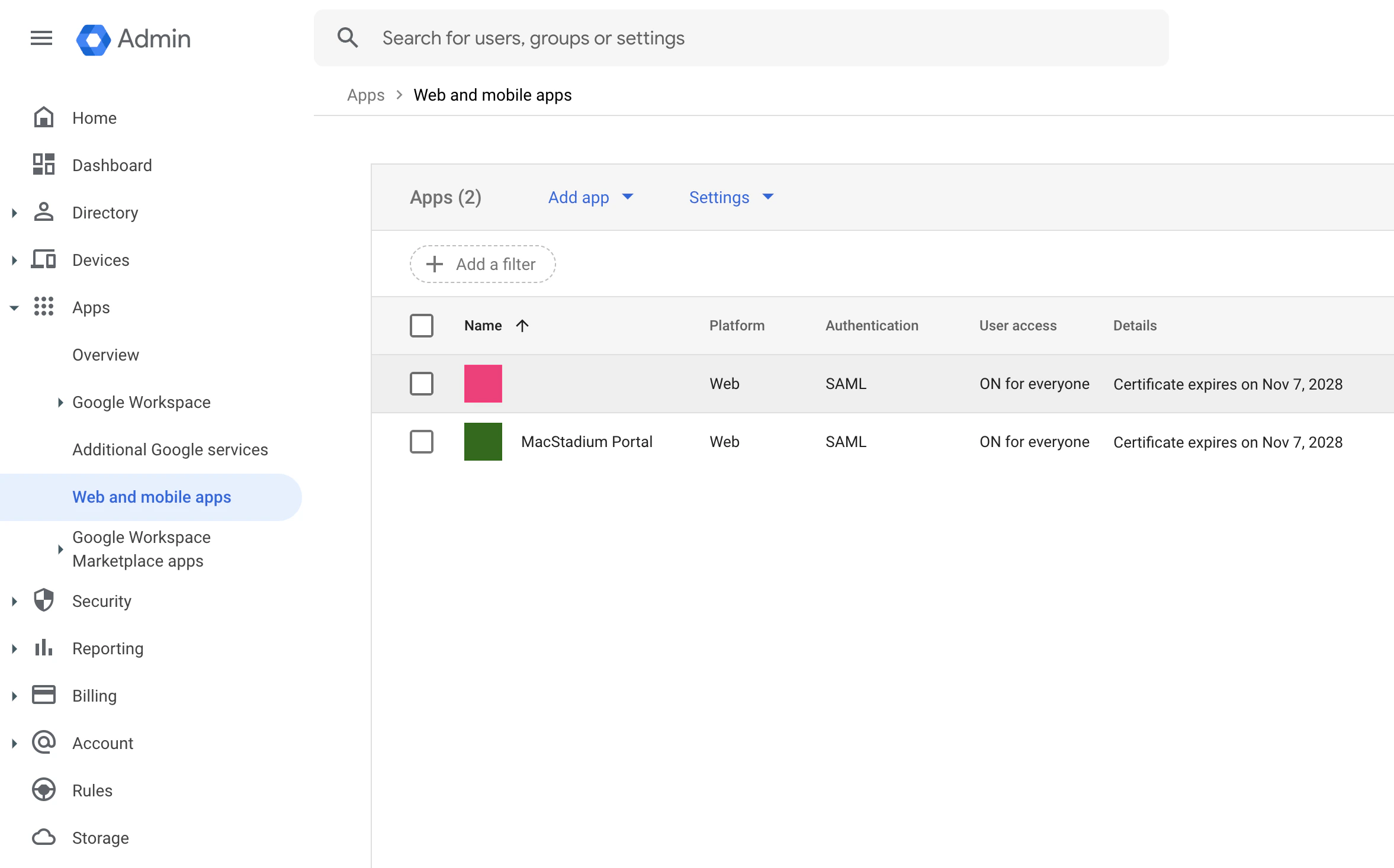The height and width of the screenshot is (868, 1394).
Task: Click the Google Admin logo
Action: point(94,40)
